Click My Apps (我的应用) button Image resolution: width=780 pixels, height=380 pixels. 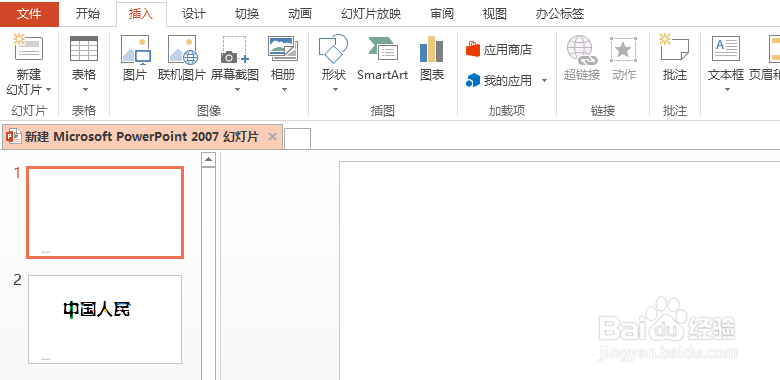(499, 80)
